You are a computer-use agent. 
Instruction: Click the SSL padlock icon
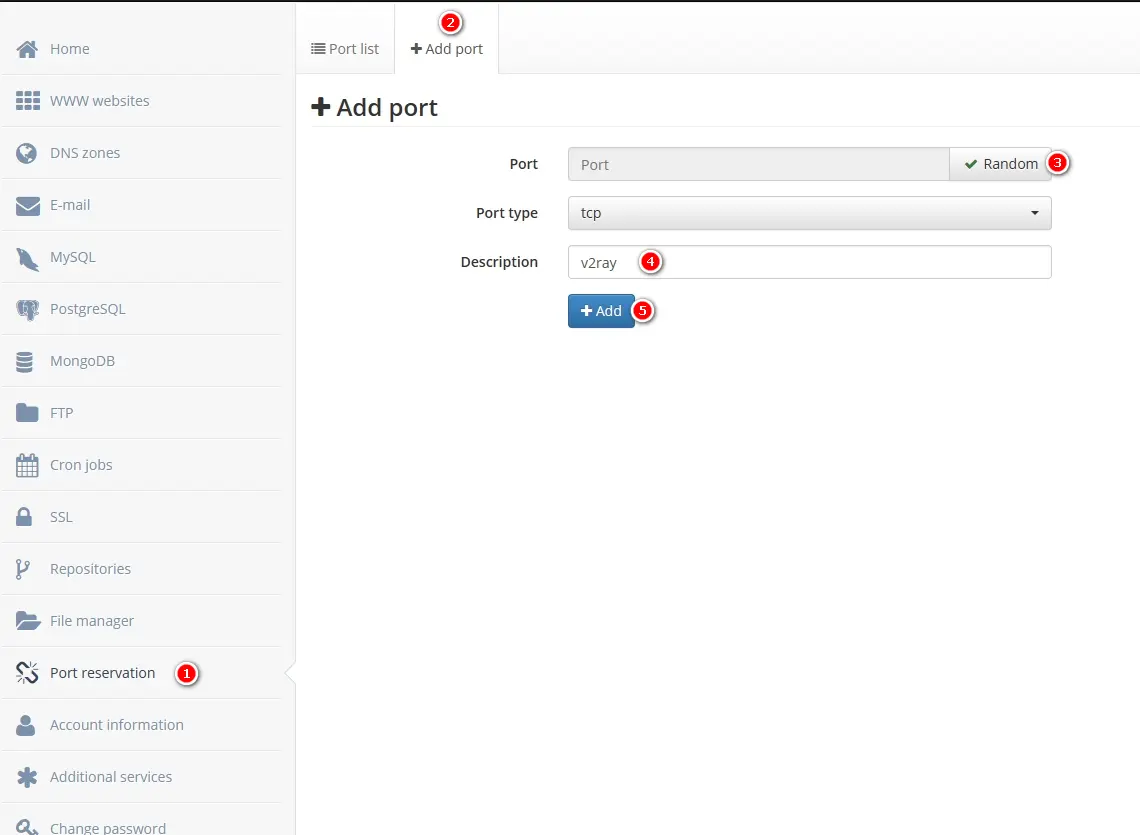pos(25,517)
